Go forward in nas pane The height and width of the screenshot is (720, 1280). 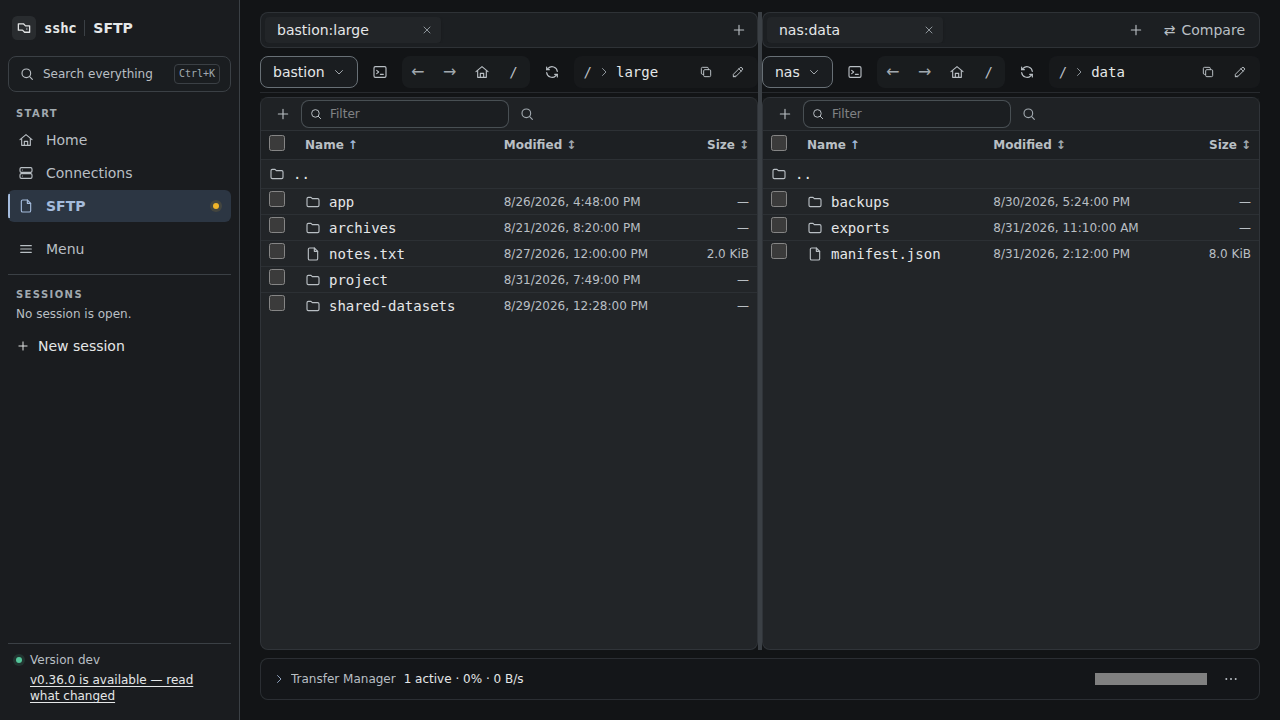tap(925, 72)
